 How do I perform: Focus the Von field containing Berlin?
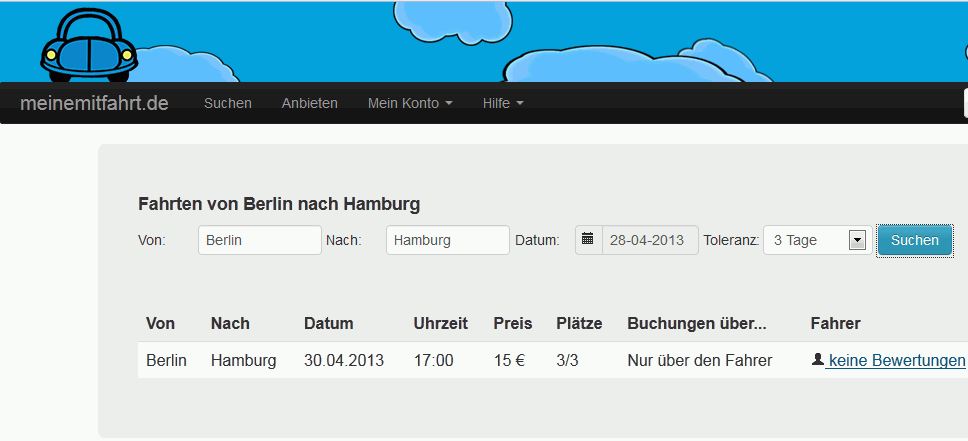259,240
